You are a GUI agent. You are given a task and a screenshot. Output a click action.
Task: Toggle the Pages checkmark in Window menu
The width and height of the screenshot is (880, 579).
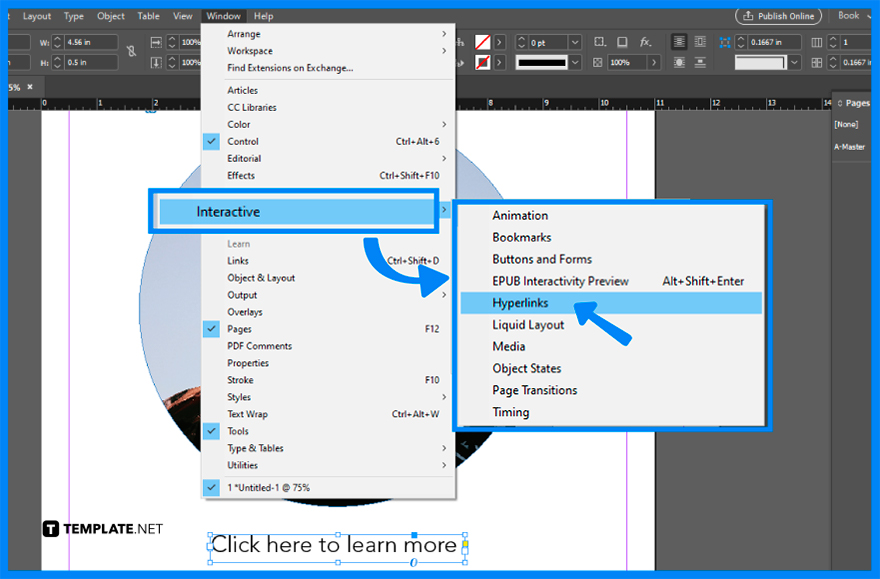click(239, 328)
